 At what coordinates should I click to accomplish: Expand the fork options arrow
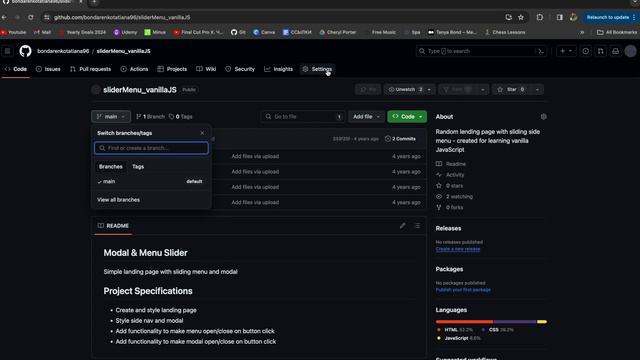click(482, 89)
